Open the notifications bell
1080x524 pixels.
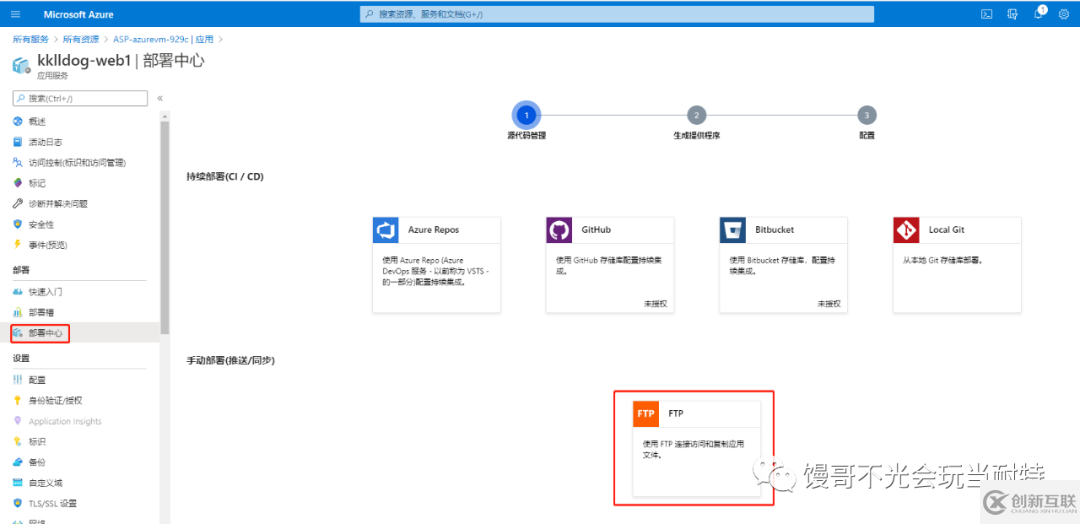(1038, 14)
